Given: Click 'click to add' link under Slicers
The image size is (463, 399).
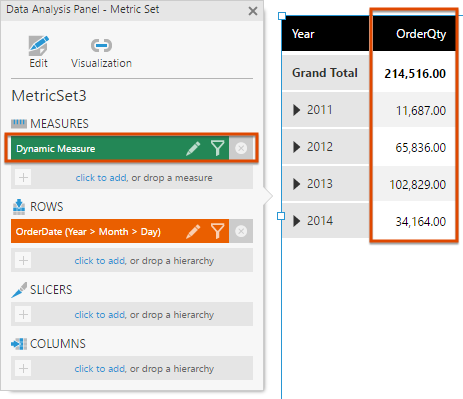Looking at the screenshot, I should click(x=100, y=315).
